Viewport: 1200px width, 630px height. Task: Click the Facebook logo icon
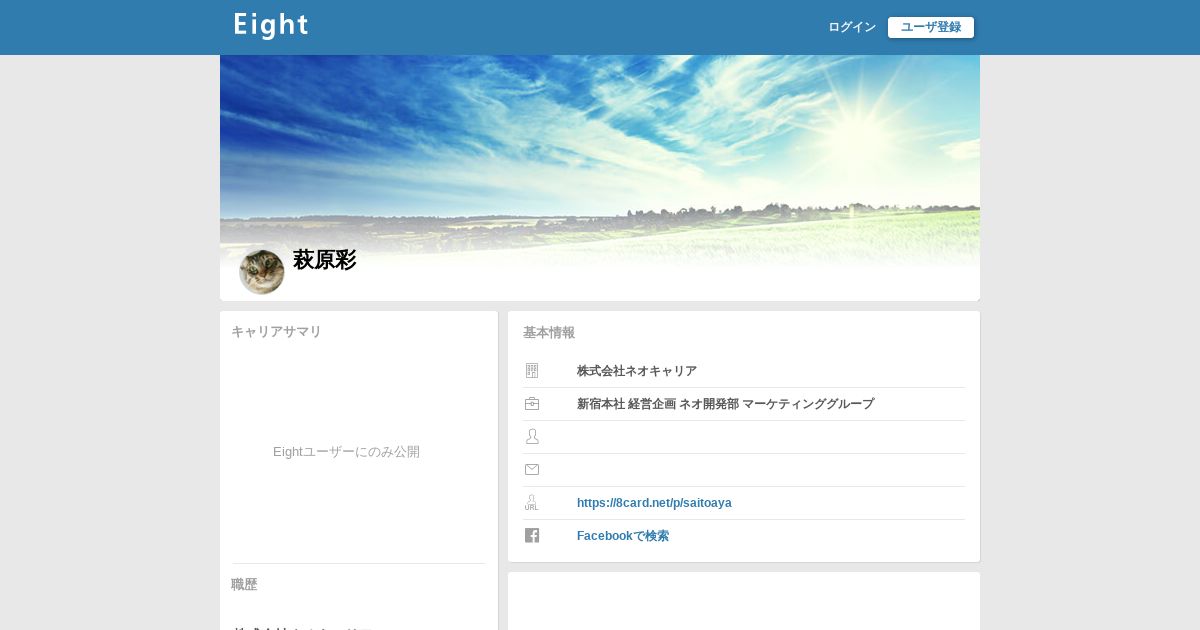[x=532, y=536]
